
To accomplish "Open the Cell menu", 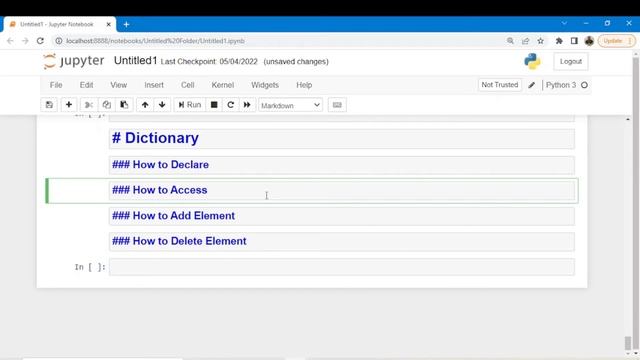I will click(187, 85).
